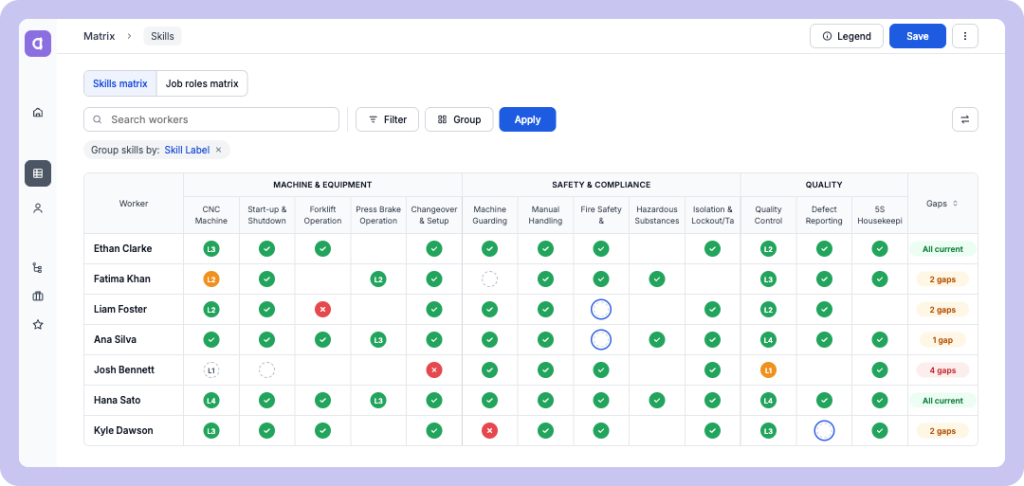Click the Isolation & Lockout column header
Screen dimensions: 1024x486
coord(712,215)
